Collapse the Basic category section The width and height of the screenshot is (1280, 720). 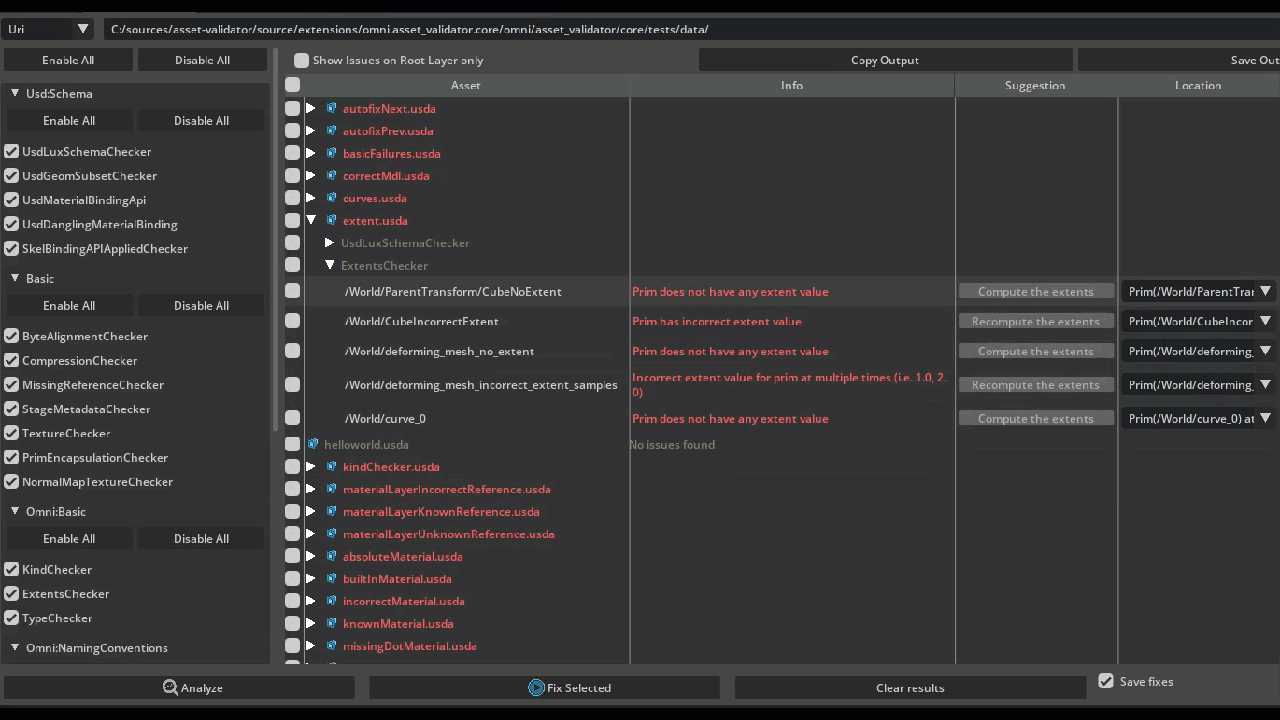[x=15, y=279]
